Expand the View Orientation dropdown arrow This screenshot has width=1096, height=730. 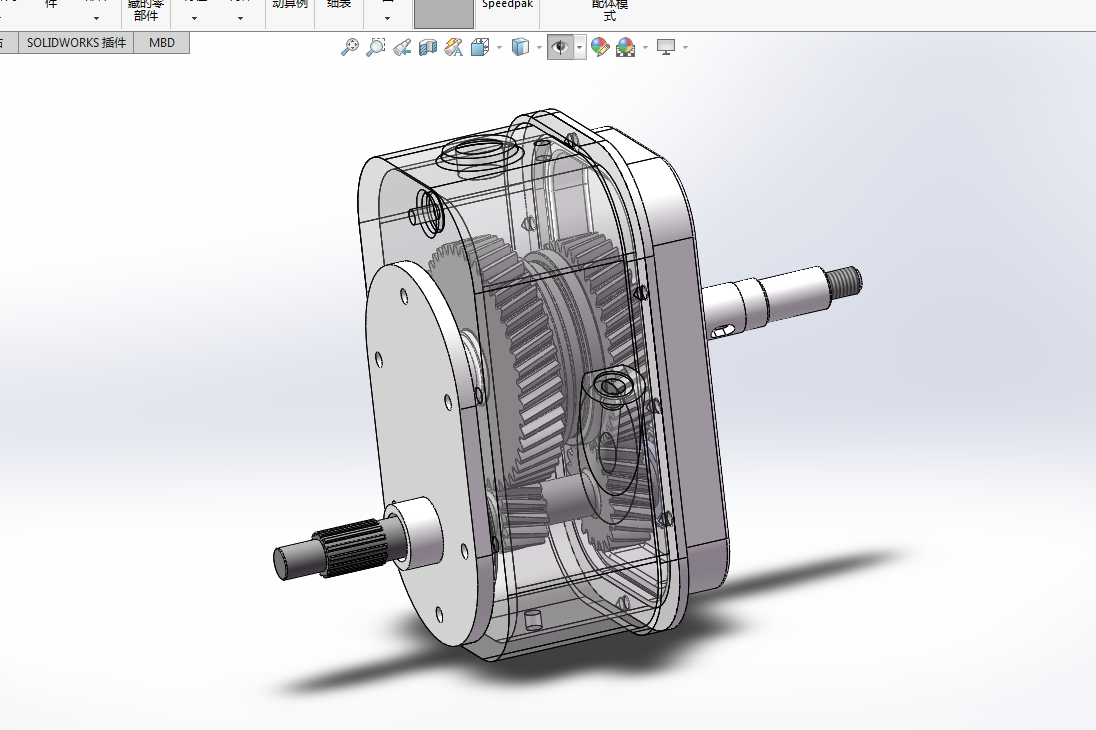(499, 48)
